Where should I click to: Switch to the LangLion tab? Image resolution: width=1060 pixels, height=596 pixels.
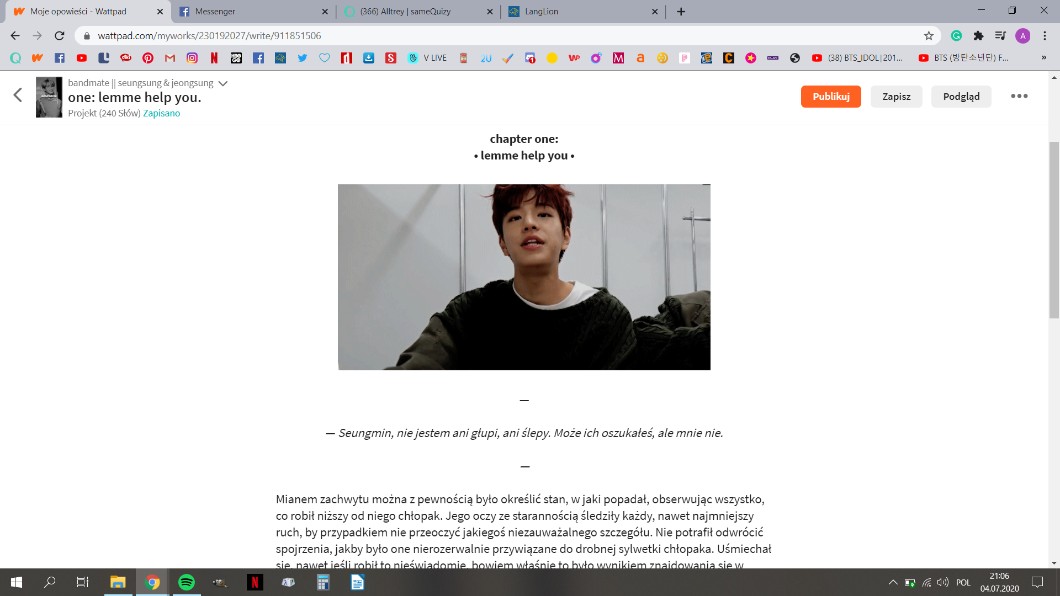pyautogui.click(x=580, y=11)
